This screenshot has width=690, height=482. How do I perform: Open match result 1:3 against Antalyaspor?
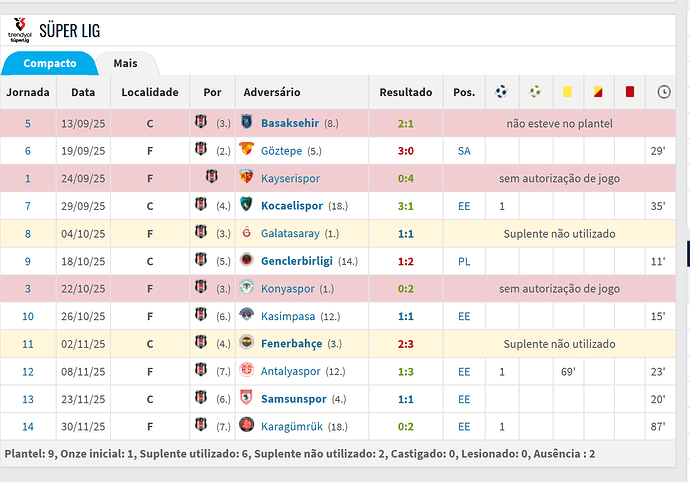click(x=406, y=372)
